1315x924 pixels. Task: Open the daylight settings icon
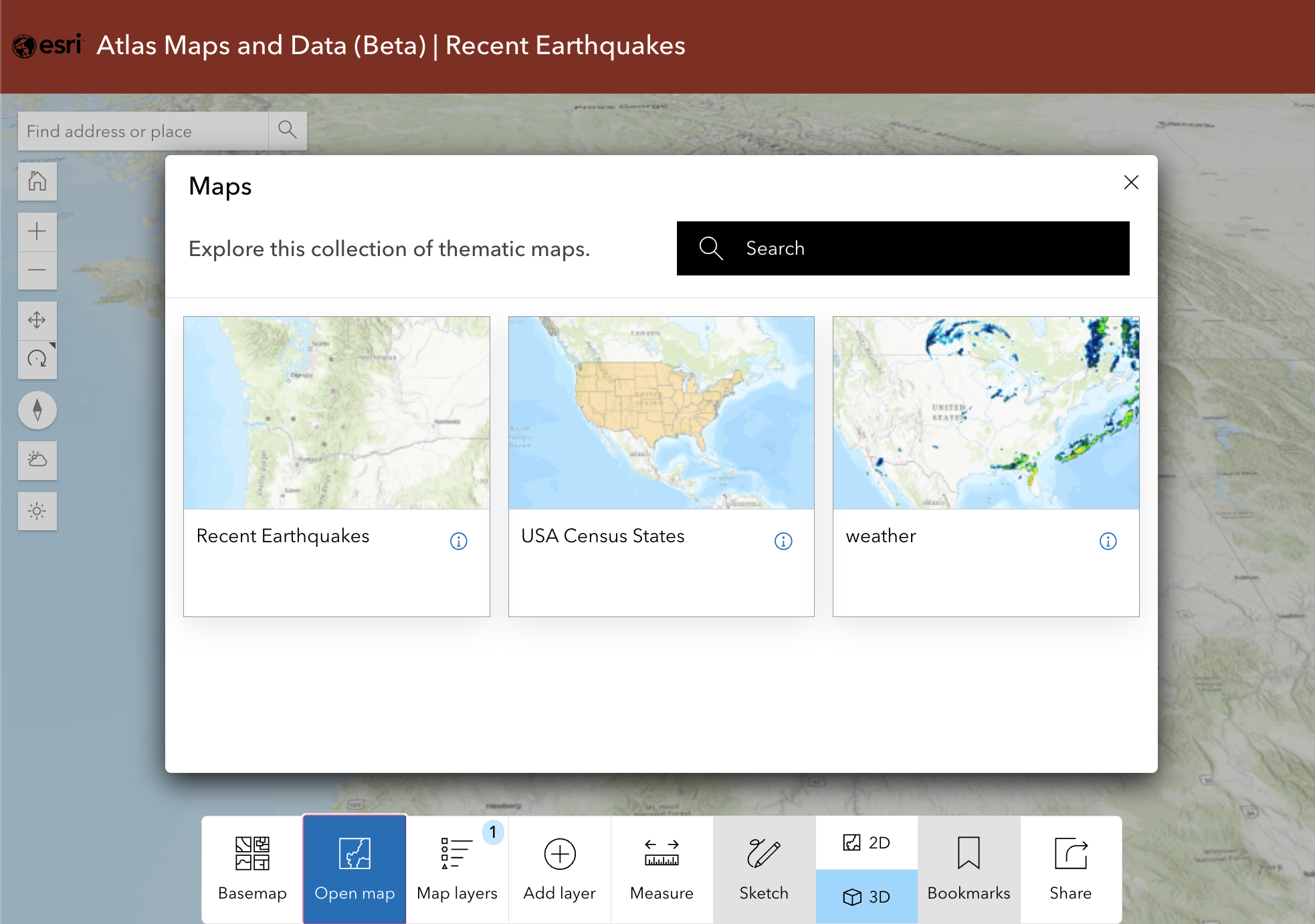(37, 511)
